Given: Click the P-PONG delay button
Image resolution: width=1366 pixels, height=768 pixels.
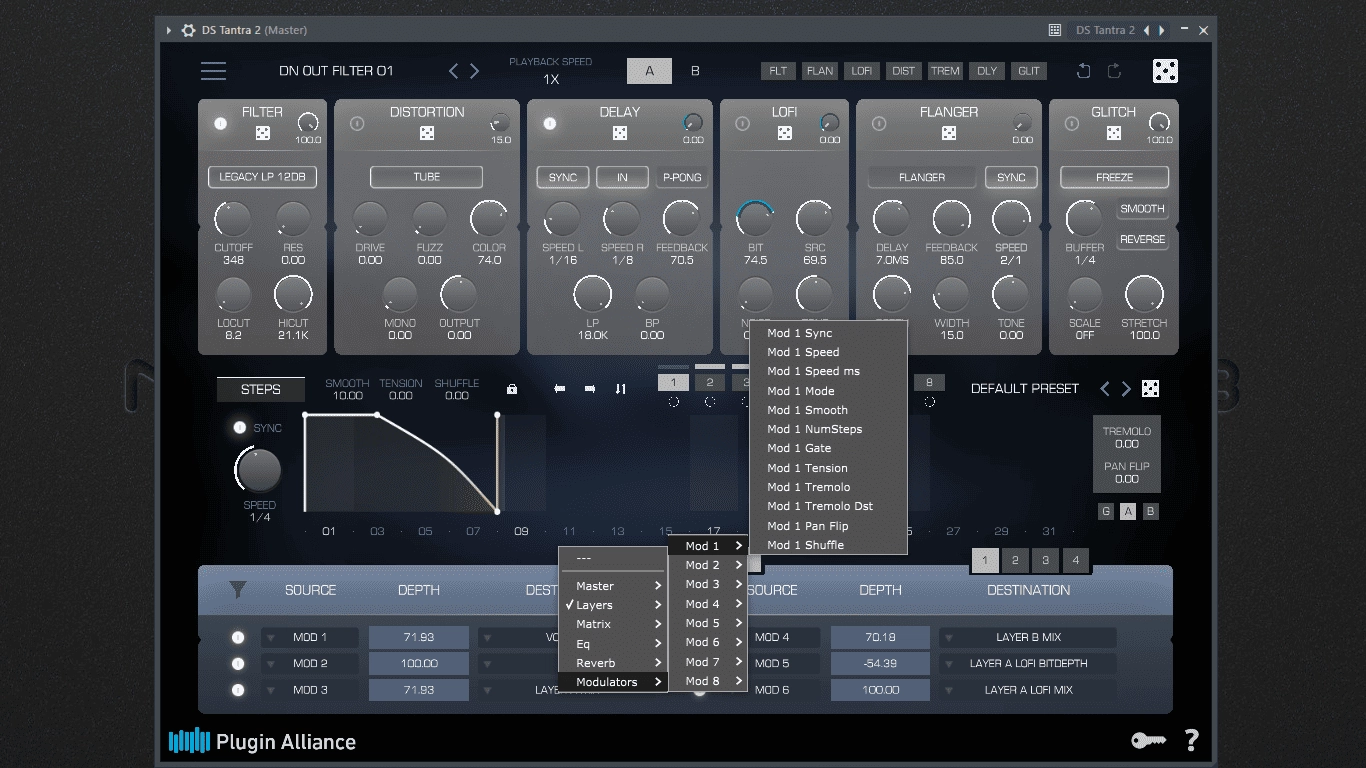Looking at the screenshot, I should click(682, 177).
